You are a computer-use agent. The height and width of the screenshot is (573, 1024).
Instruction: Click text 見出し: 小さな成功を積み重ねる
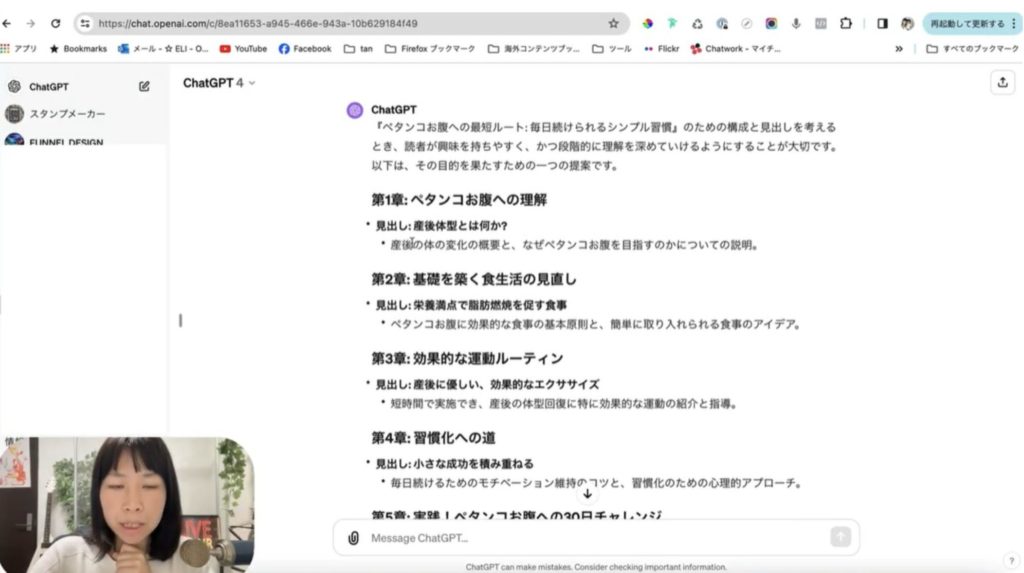point(455,464)
